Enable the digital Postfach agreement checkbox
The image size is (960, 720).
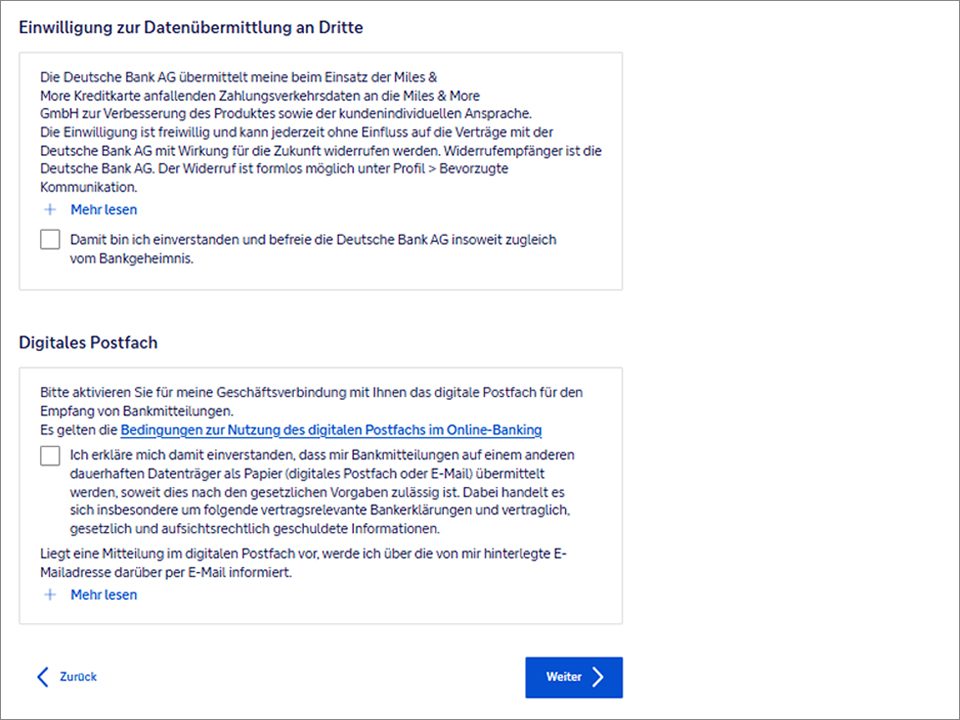51,456
